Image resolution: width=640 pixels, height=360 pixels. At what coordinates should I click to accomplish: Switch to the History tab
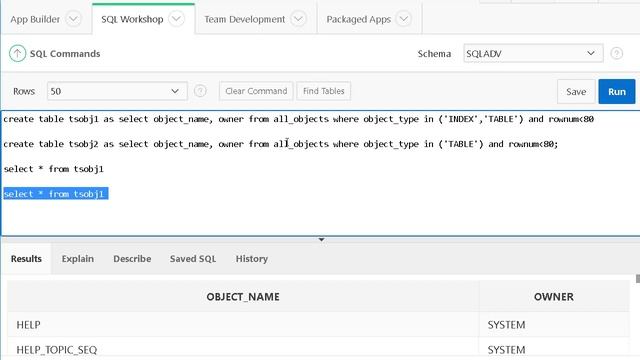(251, 259)
